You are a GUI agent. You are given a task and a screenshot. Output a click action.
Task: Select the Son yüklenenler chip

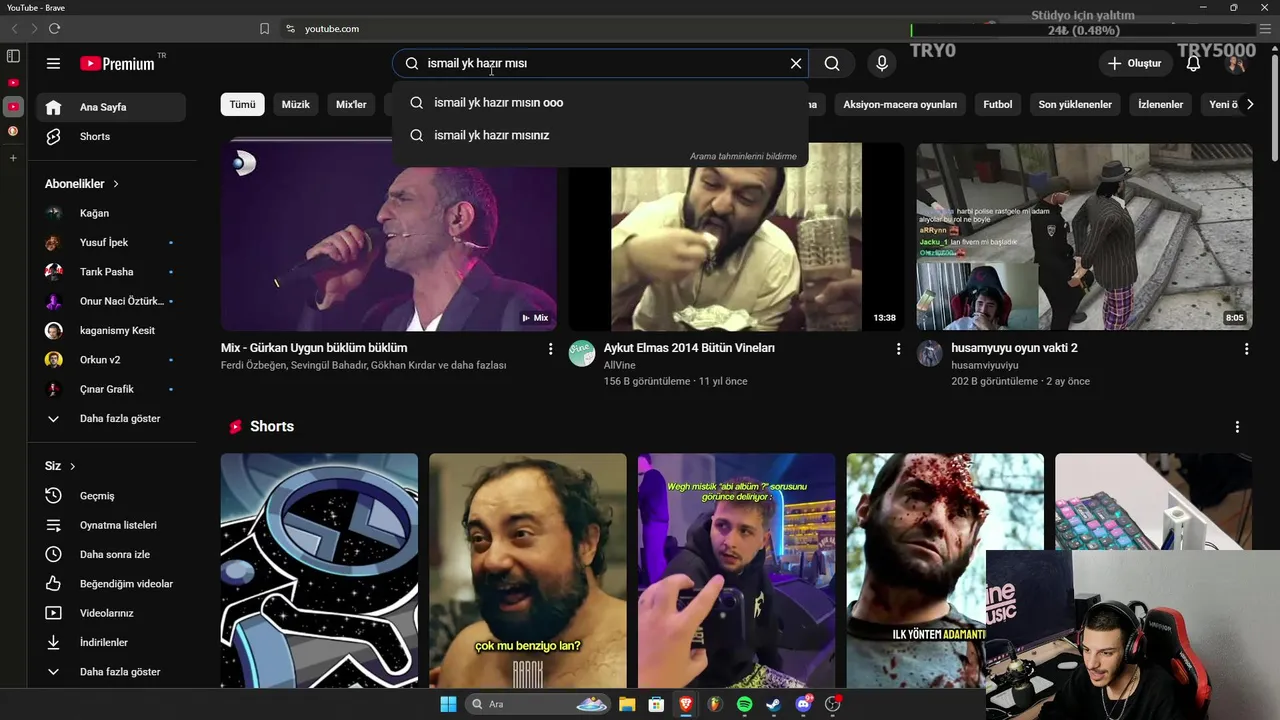pos(1075,104)
